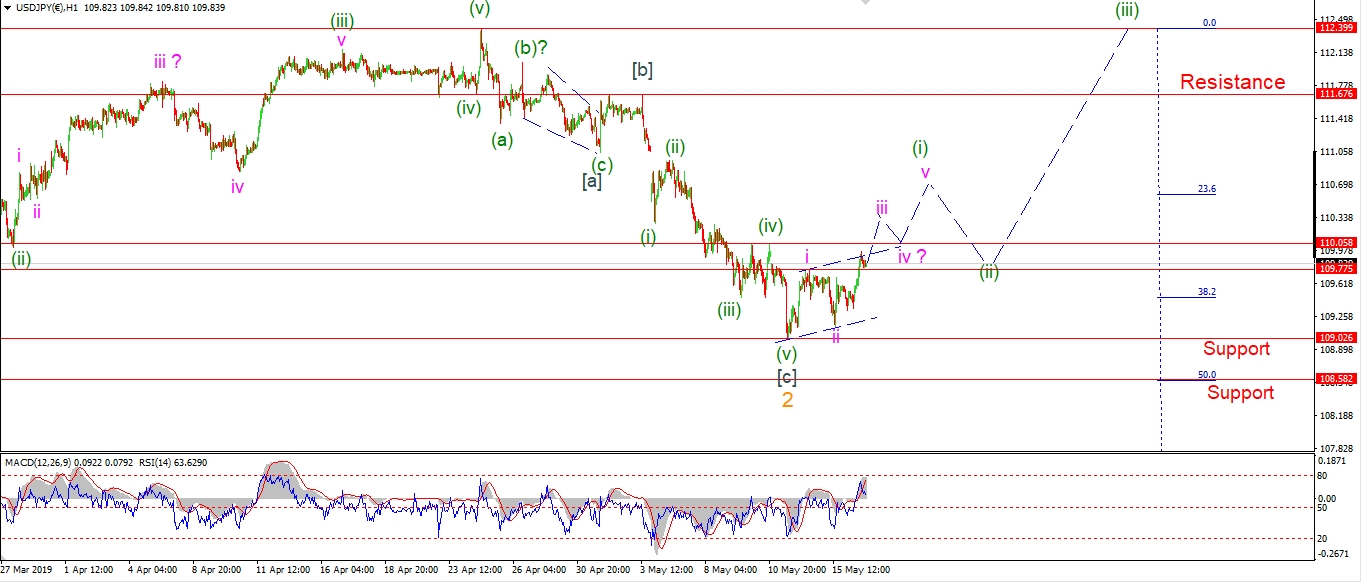This screenshot has width=1362, height=583.
Task: Select the red Resistance text label
Action: (1232, 82)
